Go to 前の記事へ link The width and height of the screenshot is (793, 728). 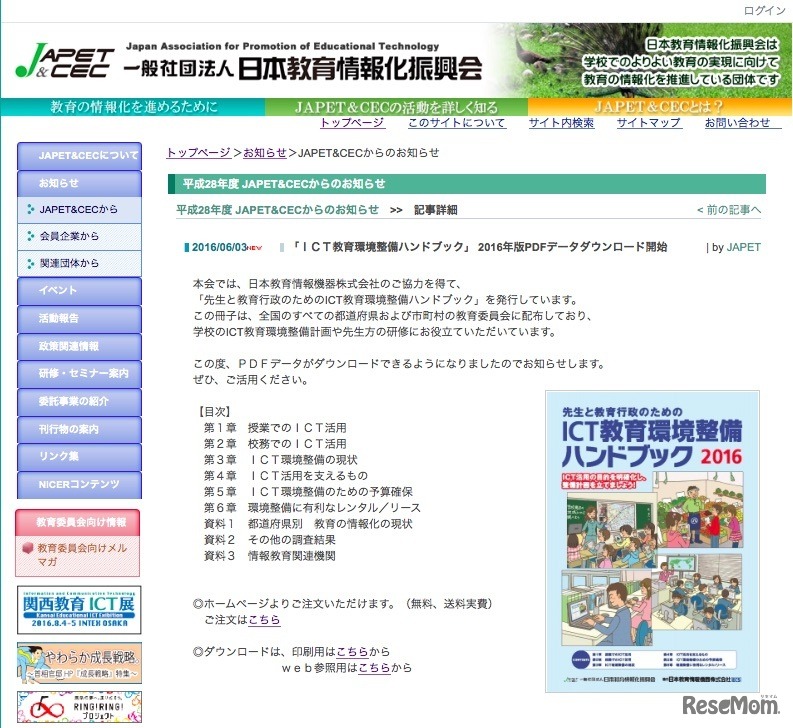click(x=729, y=210)
